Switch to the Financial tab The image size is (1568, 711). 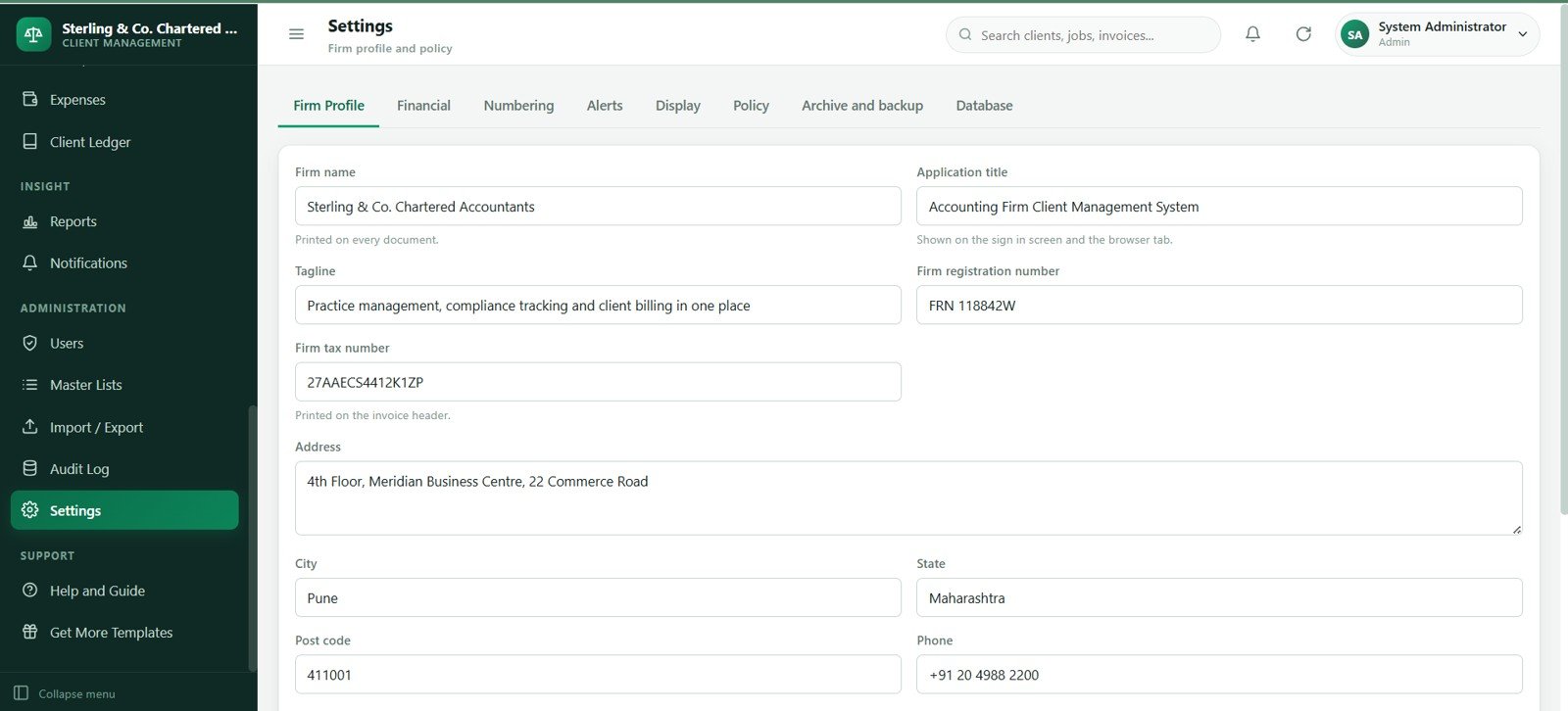pos(423,106)
